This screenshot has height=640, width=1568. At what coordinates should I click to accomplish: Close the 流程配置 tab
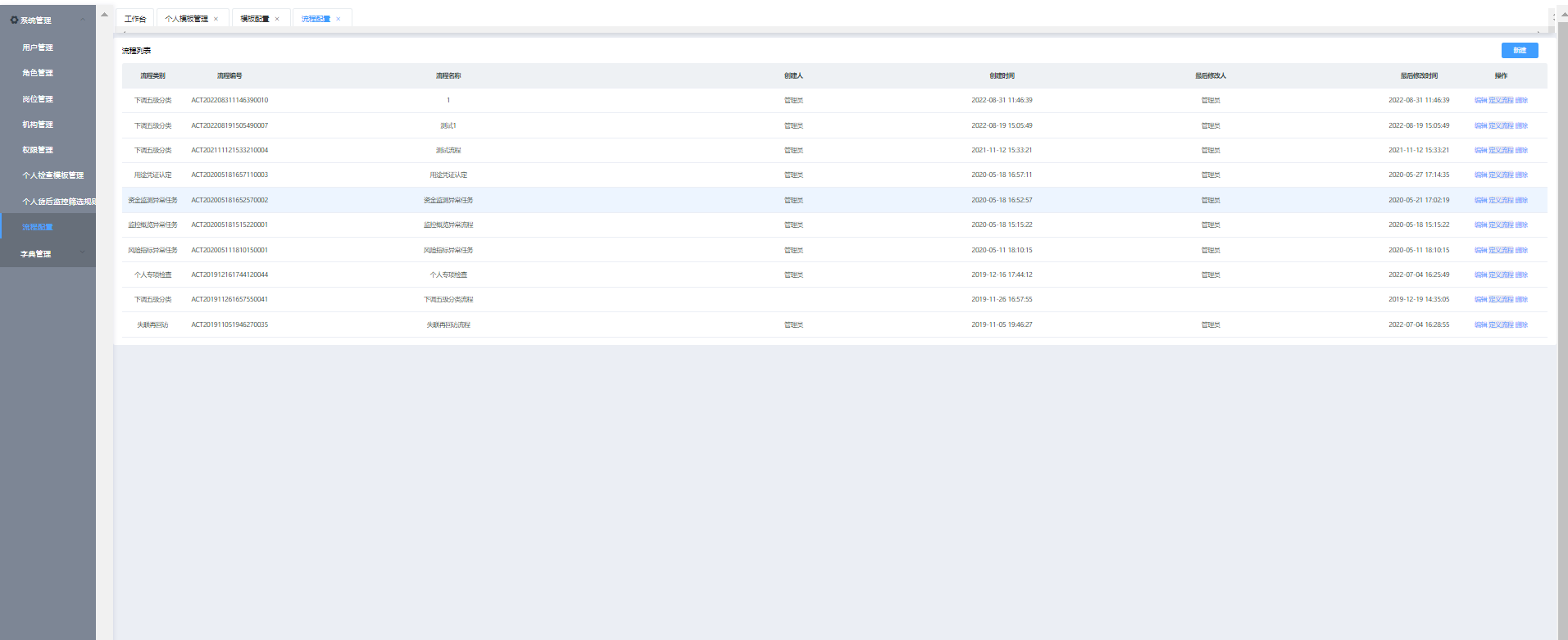(x=339, y=19)
